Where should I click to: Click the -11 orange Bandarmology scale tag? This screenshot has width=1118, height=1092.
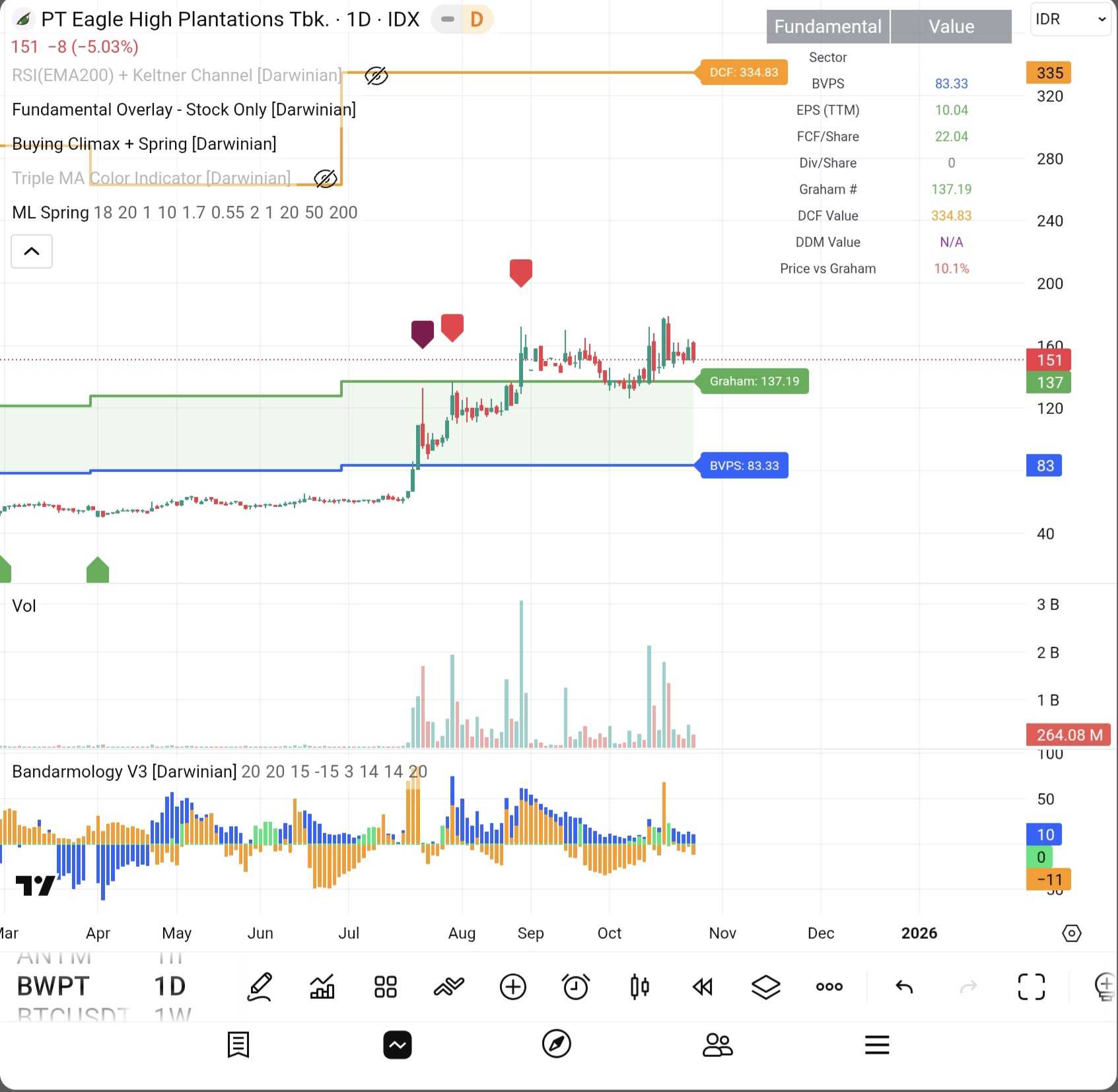[1049, 879]
